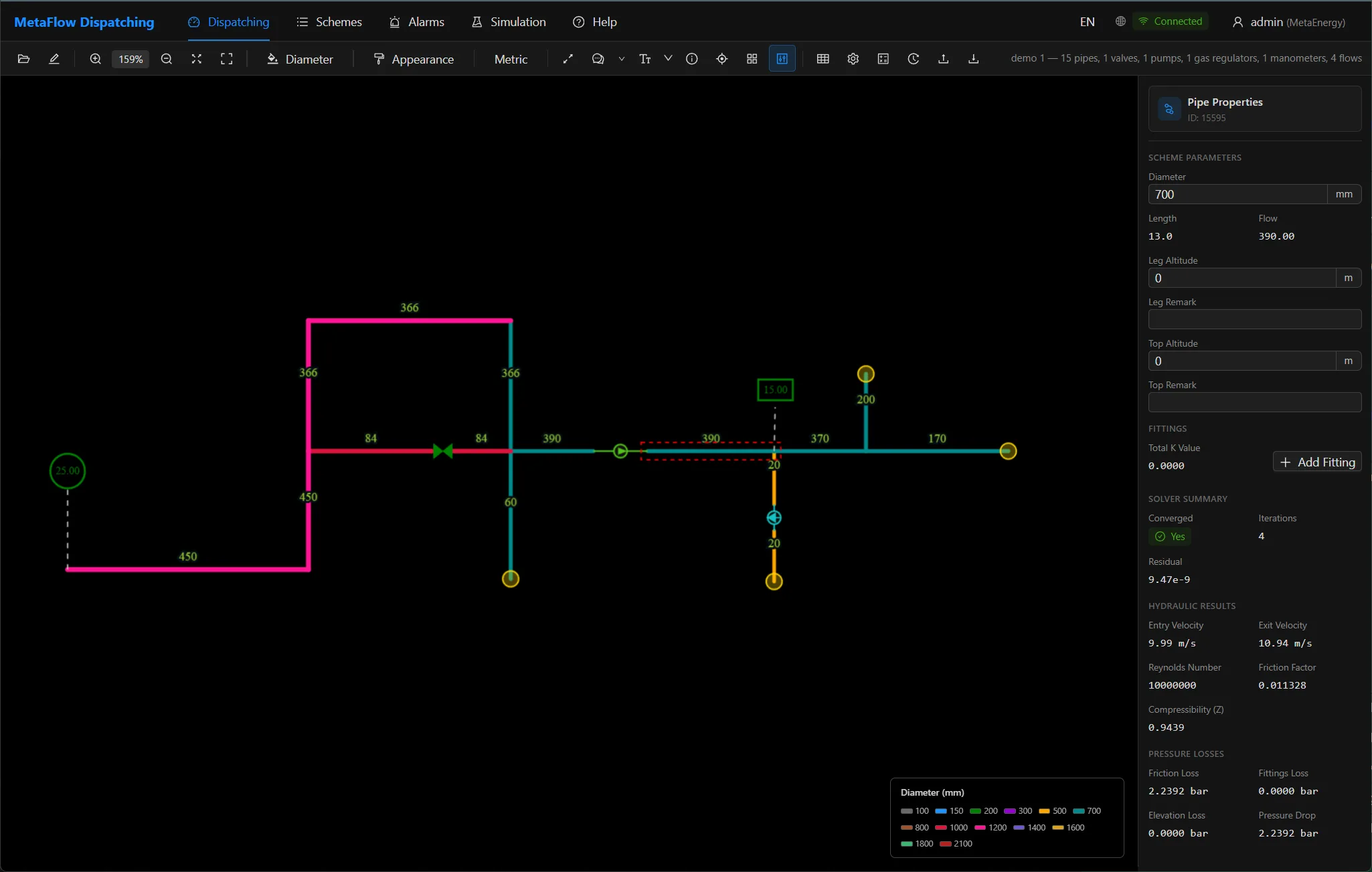
Task: Click the Leg Remark text field
Action: click(1255, 319)
